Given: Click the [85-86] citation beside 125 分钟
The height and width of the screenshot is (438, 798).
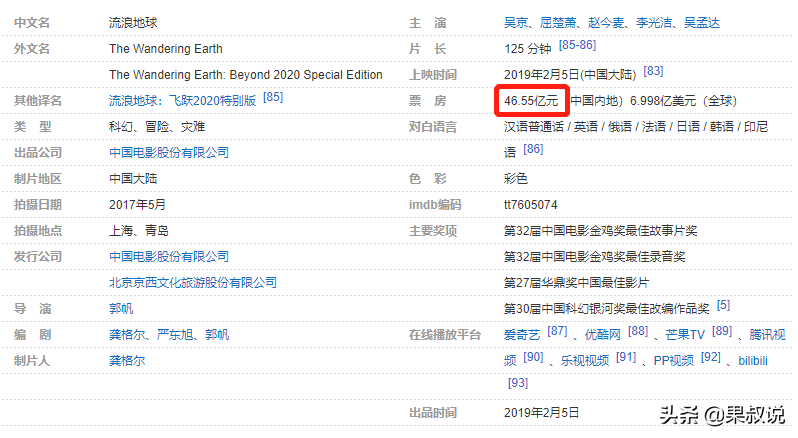Looking at the screenshot, I should pyautogui.click(x=577, y=45).
